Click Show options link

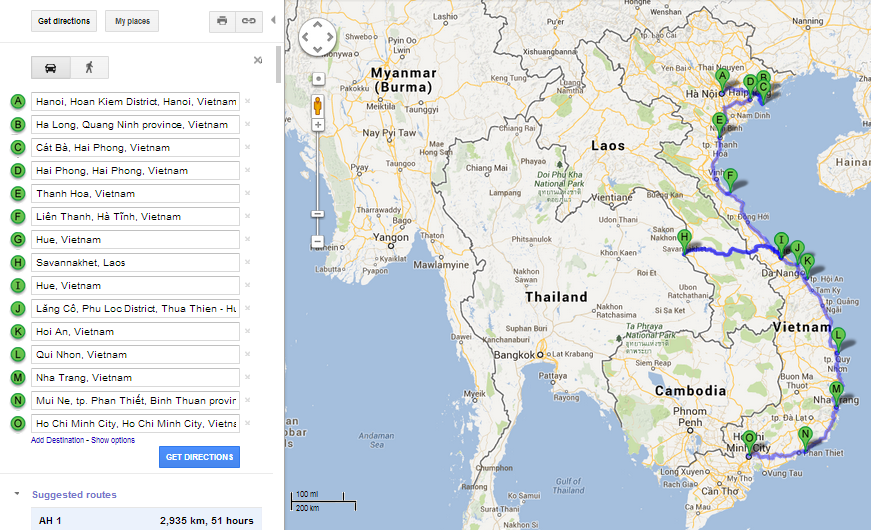pyautogui.click(x=113, y=440)
